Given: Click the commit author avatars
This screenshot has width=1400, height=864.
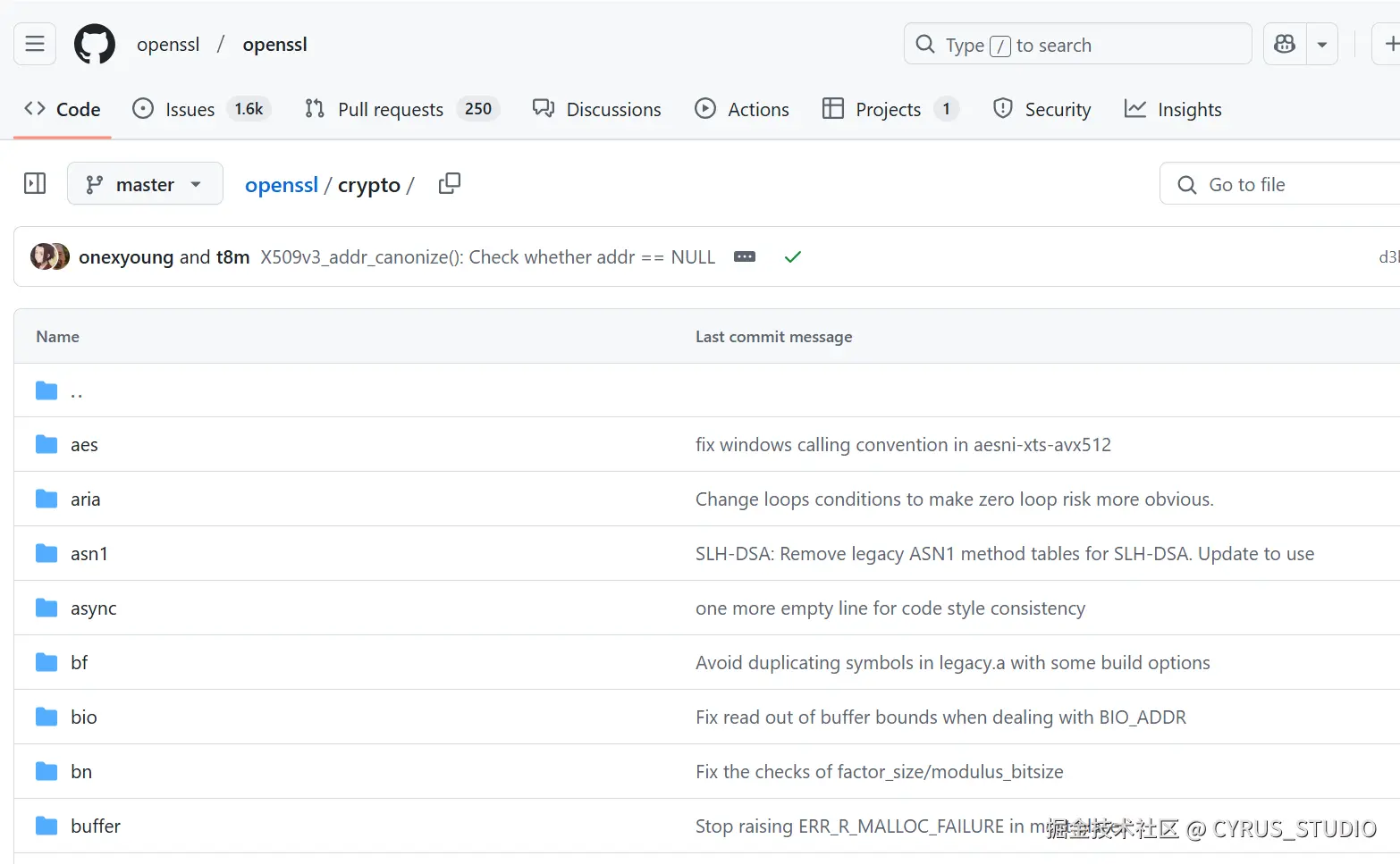Looking at the screenshot, I should click(50, 256).
